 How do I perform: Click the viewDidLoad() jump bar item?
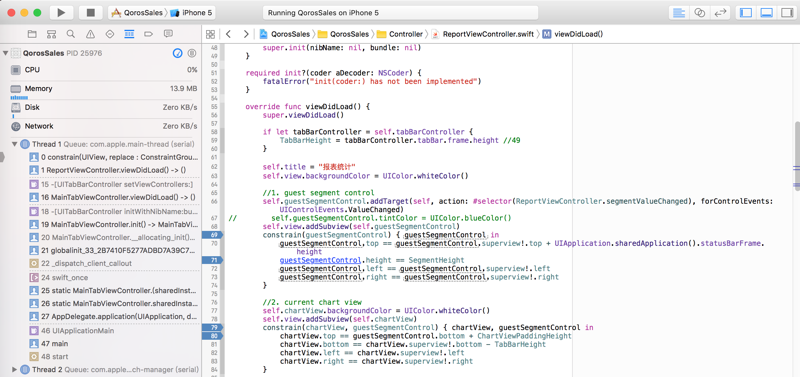tap(573, 34)
